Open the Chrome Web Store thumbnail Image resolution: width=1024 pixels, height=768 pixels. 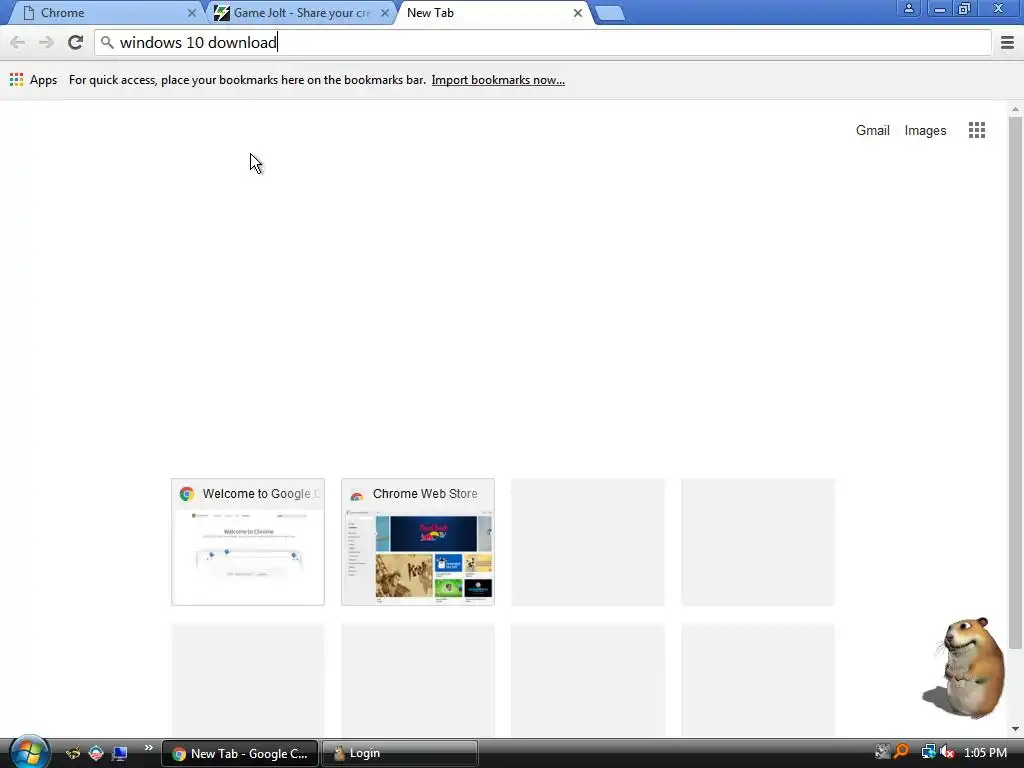[x=418, y=542]
